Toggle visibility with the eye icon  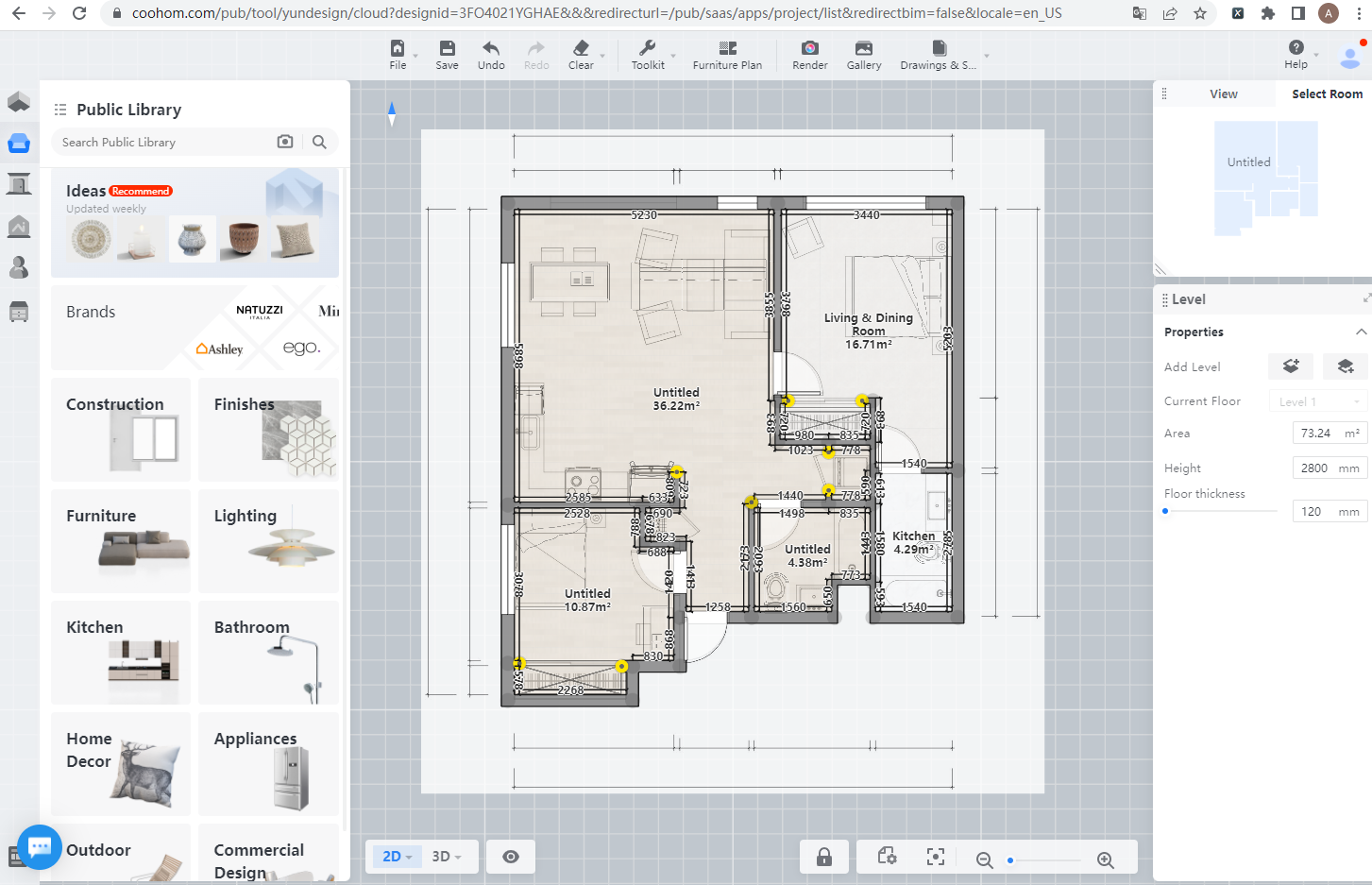(x=511, y=857)
